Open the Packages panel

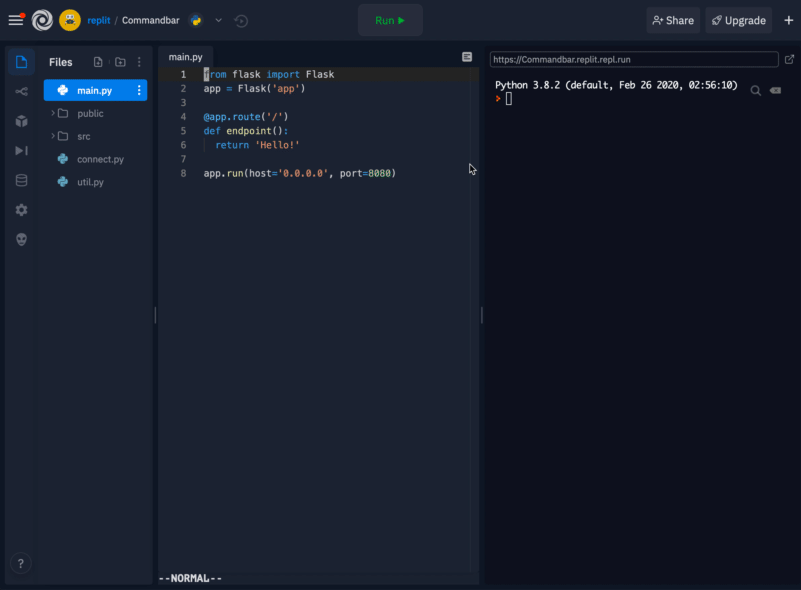pos(20,120)
